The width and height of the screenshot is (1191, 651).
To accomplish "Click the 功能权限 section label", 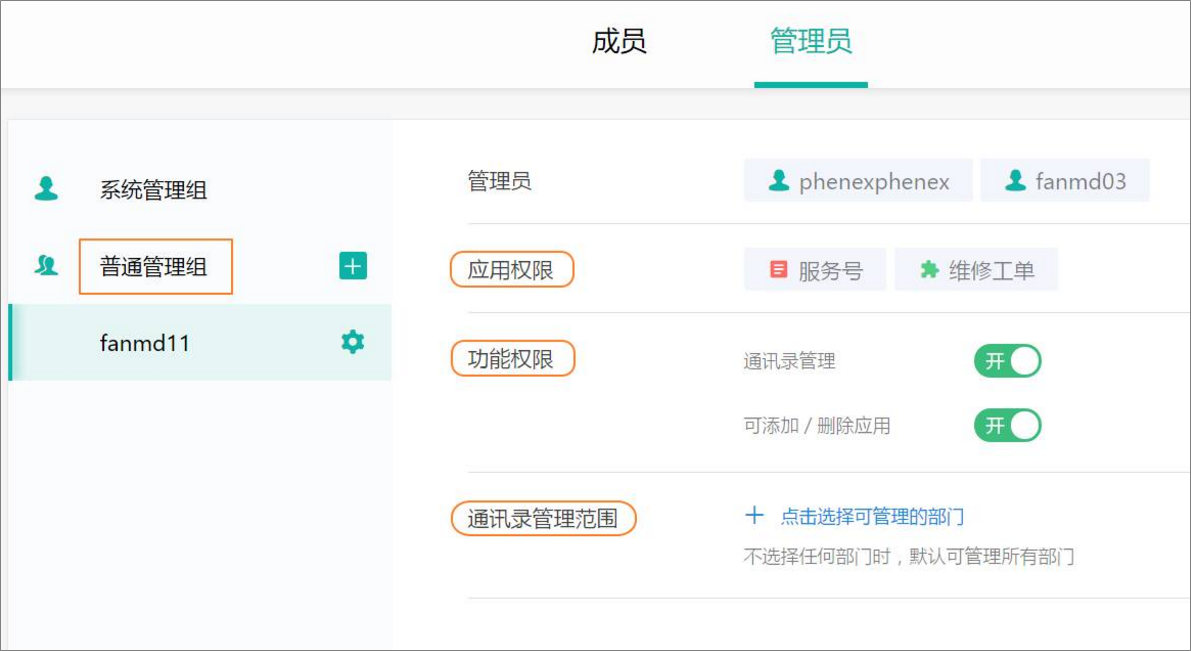I will [x=512, y=359].
